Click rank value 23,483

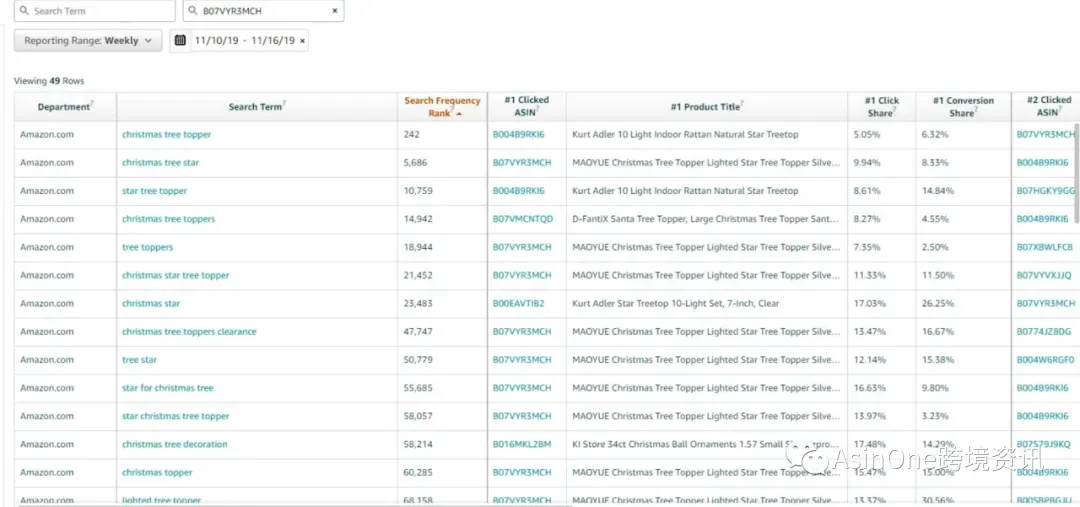[418, 303]
